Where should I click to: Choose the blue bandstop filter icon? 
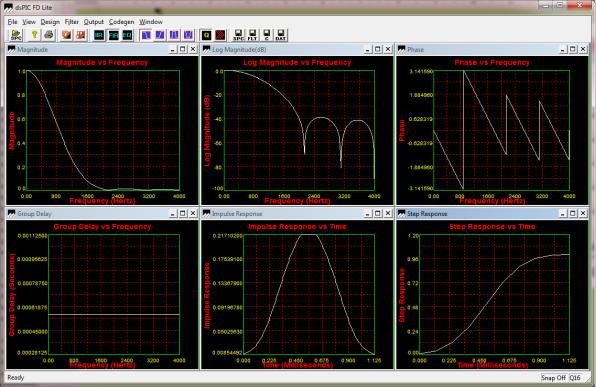188,35
